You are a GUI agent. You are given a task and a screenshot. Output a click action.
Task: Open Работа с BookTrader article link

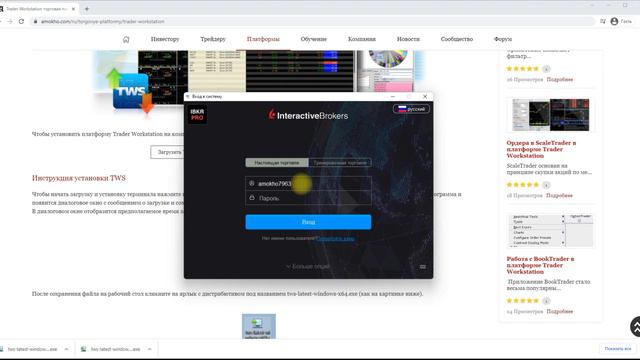tap(540, 265)
